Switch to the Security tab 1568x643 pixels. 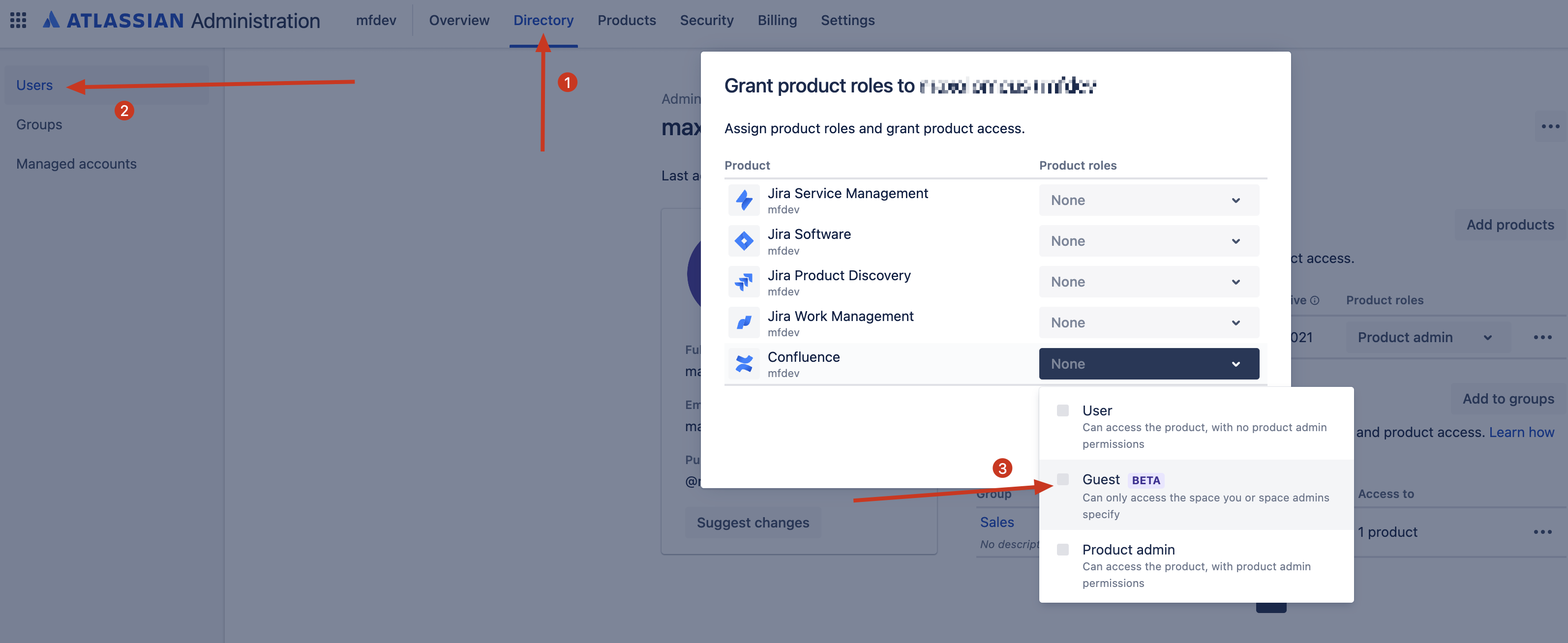(707, 20)
